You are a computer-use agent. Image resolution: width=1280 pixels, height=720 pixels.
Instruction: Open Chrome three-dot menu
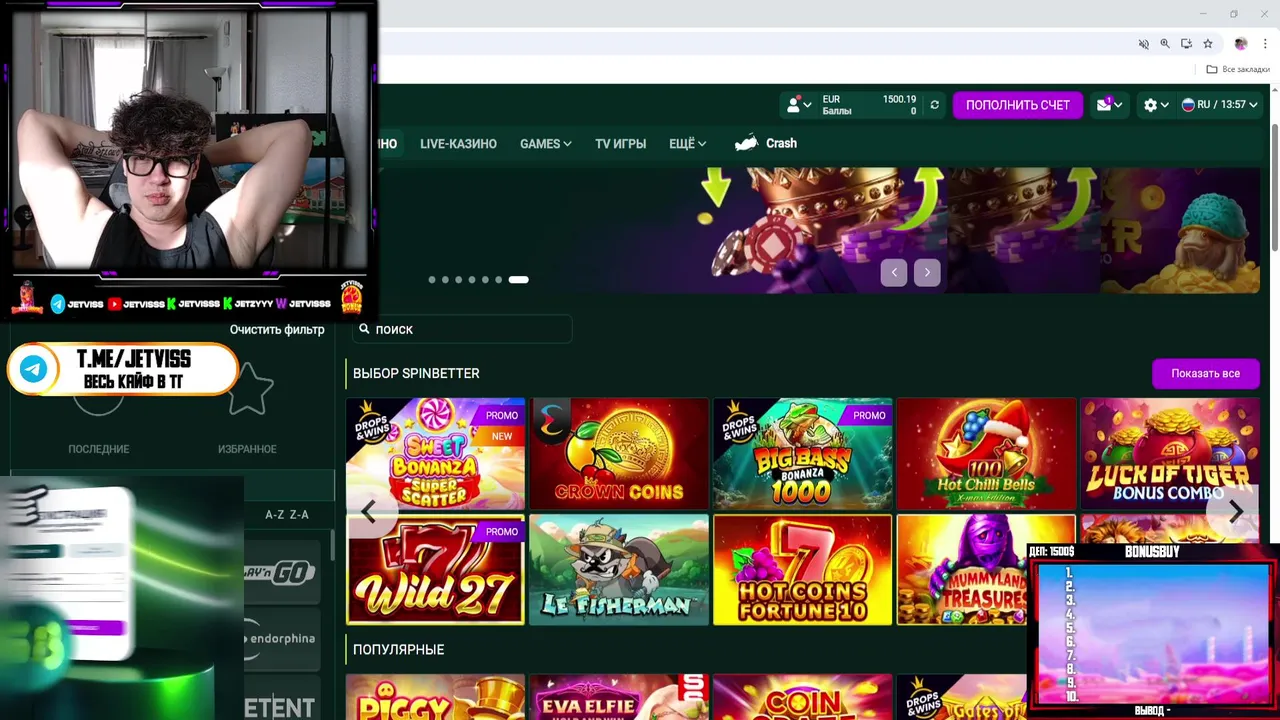coord(1263,44)
